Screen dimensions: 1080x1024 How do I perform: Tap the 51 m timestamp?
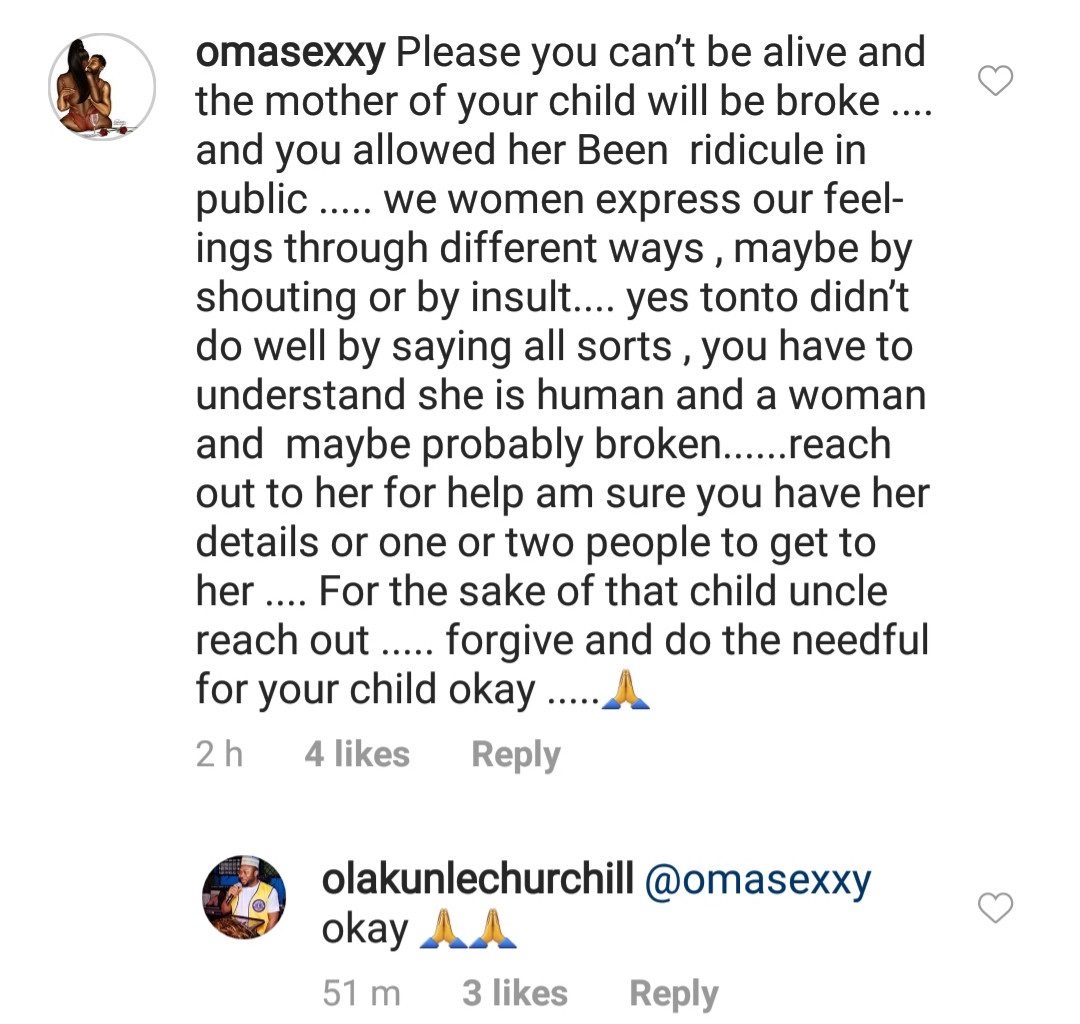361,993
